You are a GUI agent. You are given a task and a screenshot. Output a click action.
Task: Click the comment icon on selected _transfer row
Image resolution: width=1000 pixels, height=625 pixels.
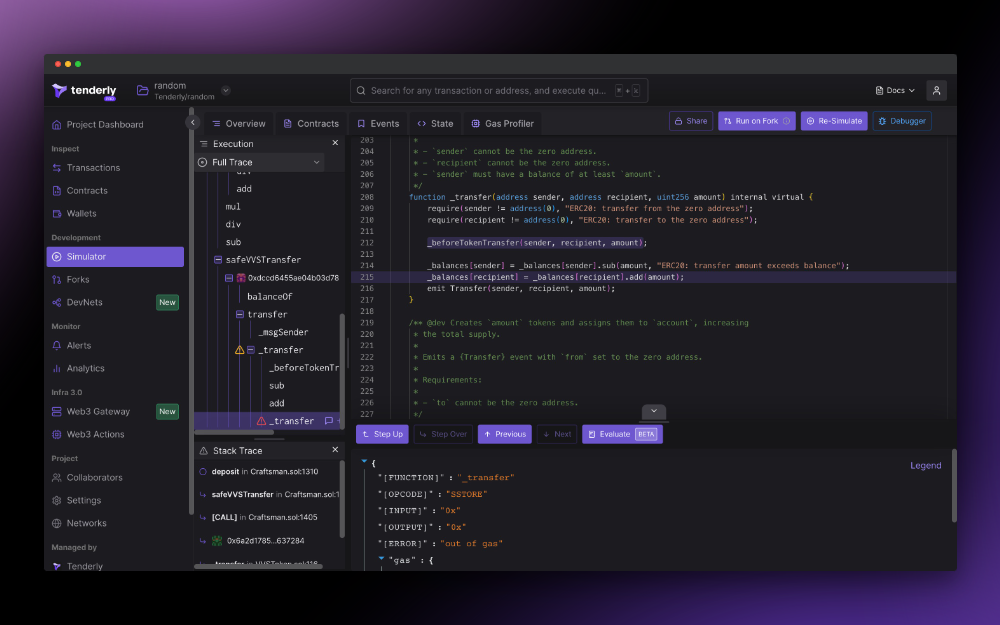(328, 421)
